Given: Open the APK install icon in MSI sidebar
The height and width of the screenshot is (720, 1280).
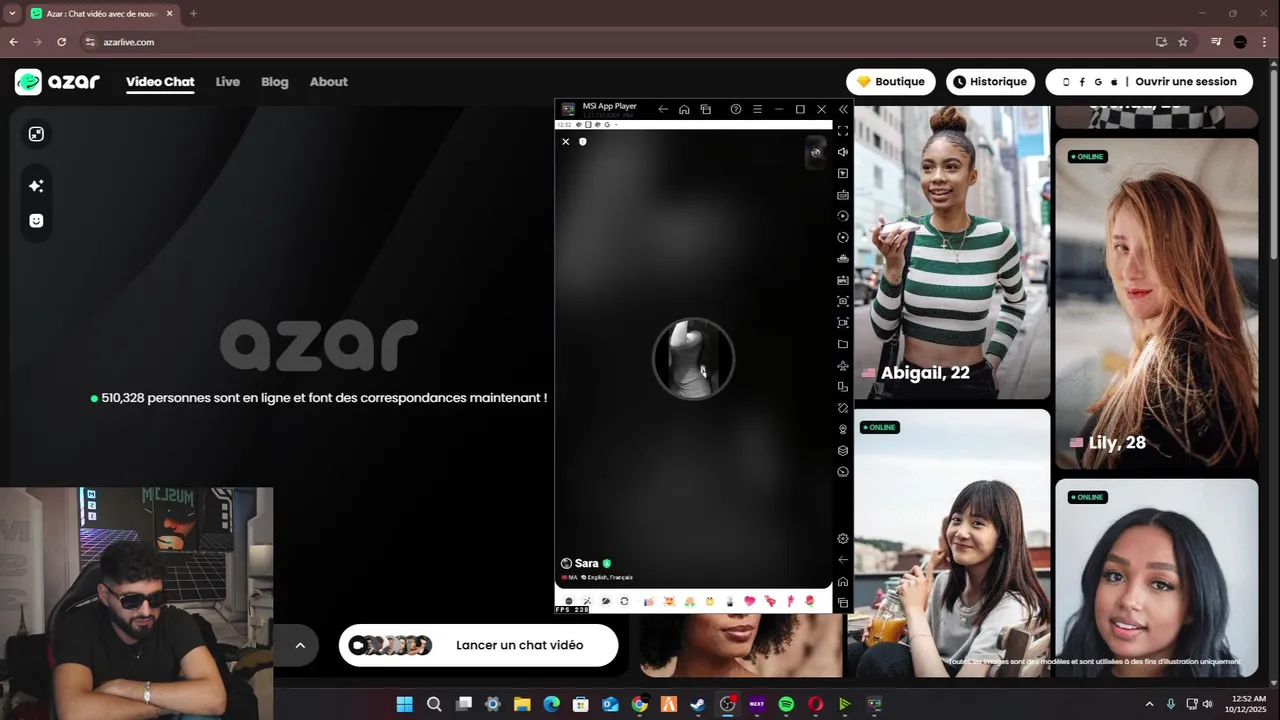Looking at the screenshot, I should (x=843, y=280).
